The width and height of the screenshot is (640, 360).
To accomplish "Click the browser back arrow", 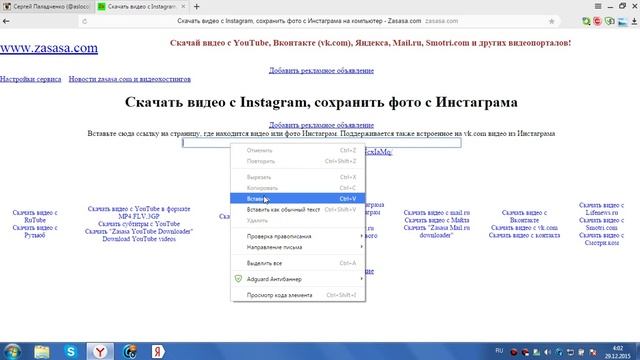I will (6, 21).
